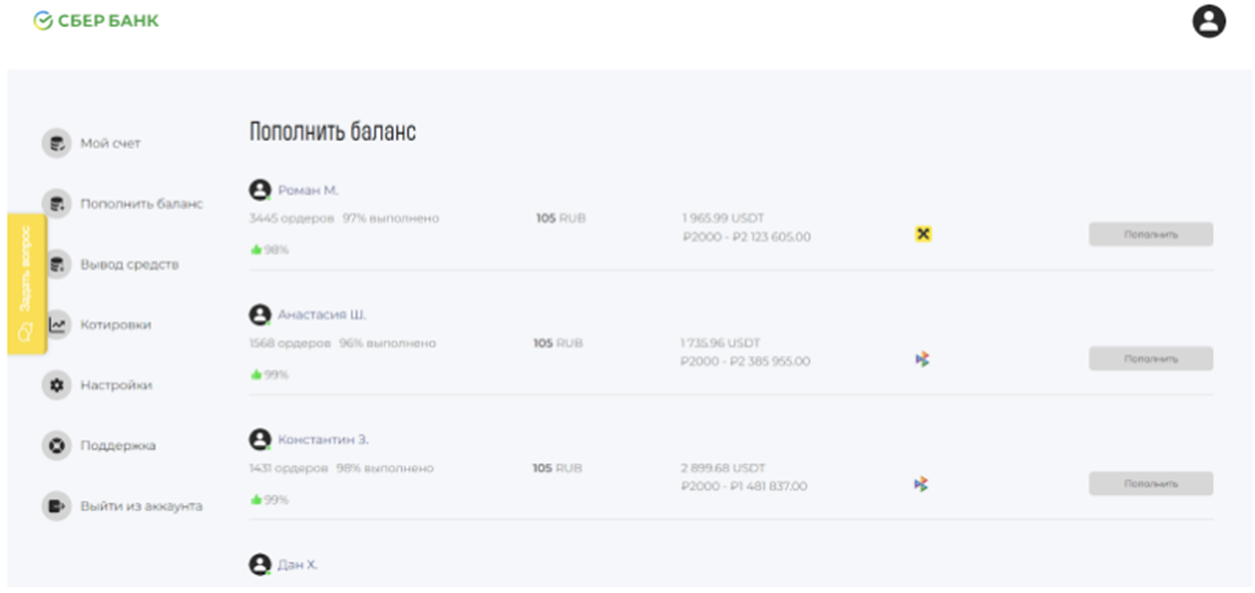The image size is (1255, 593).
Task: Click Дан Х. avatar icon
Action: point(260,564)
